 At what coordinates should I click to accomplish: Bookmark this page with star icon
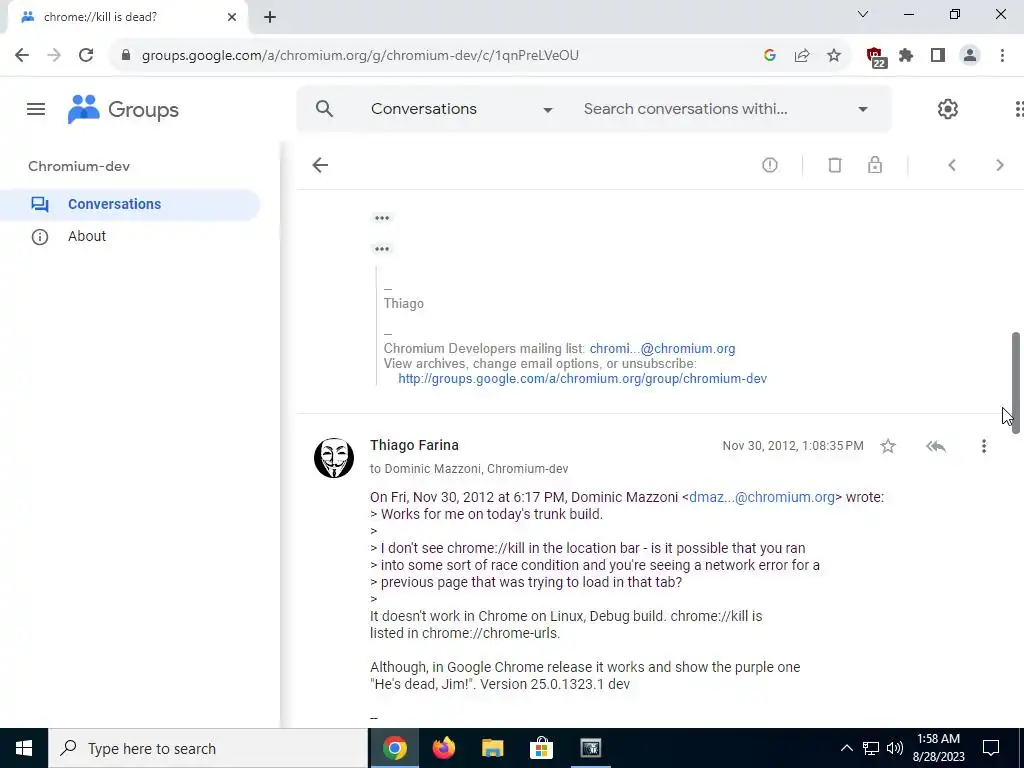point(834,56)
